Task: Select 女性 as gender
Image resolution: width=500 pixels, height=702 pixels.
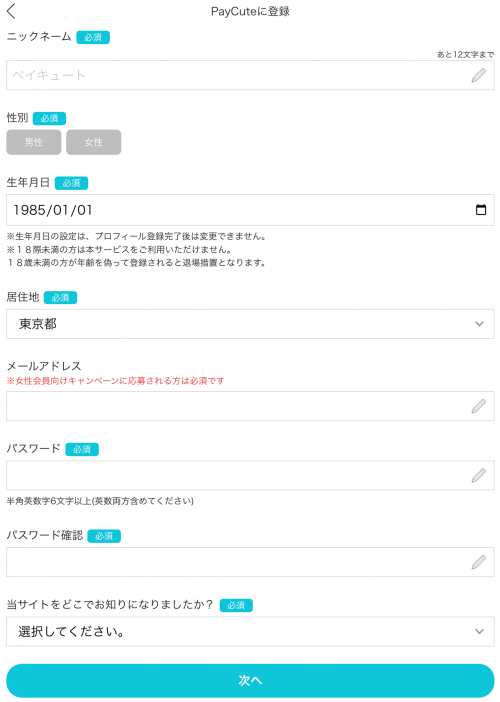Action: point(94,142)
